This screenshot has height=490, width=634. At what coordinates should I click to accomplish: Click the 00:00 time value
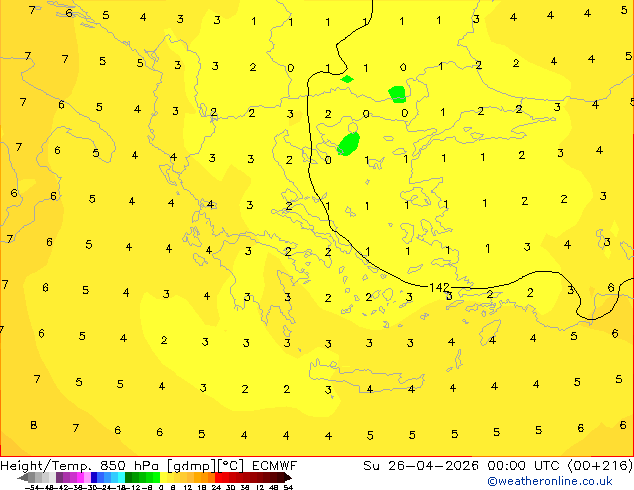506,465
